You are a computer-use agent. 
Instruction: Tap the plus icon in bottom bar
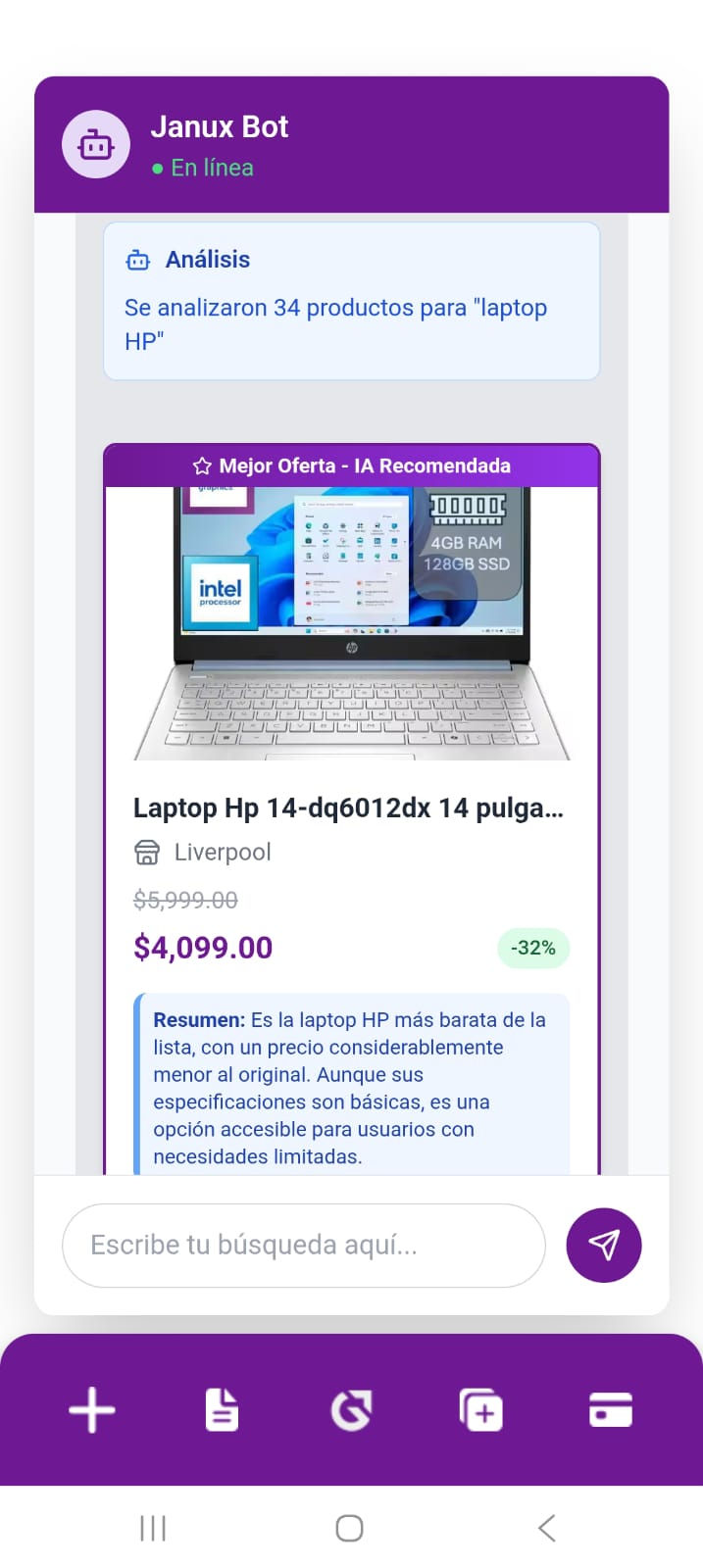click(x=92, y=1410)
